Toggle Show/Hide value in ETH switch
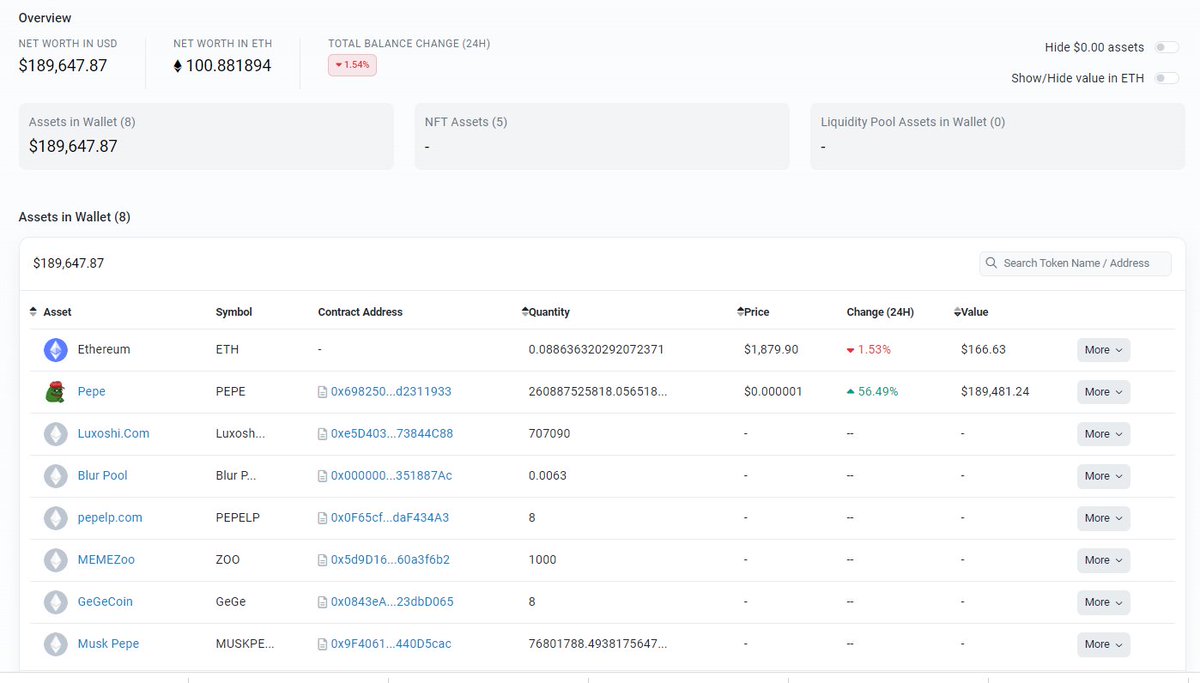This screenshot has height=683, width=1200. 1166,78
